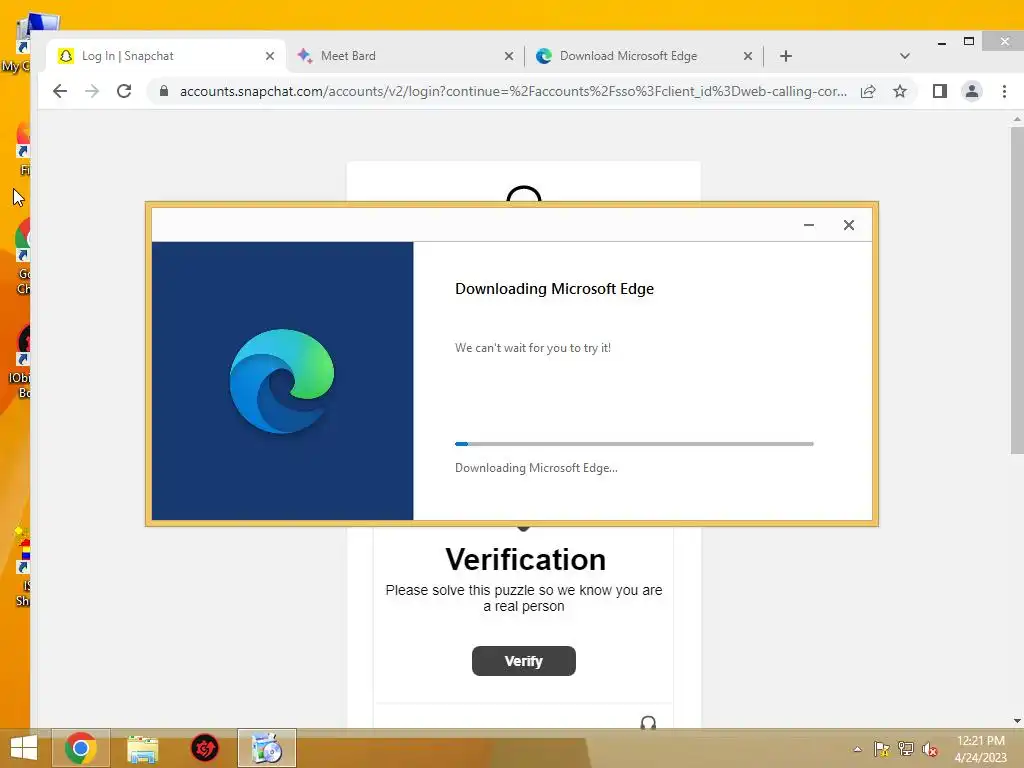Minimize the Edge installer dialog
This screenshot has width=1024, height=768.
point(808,225)
